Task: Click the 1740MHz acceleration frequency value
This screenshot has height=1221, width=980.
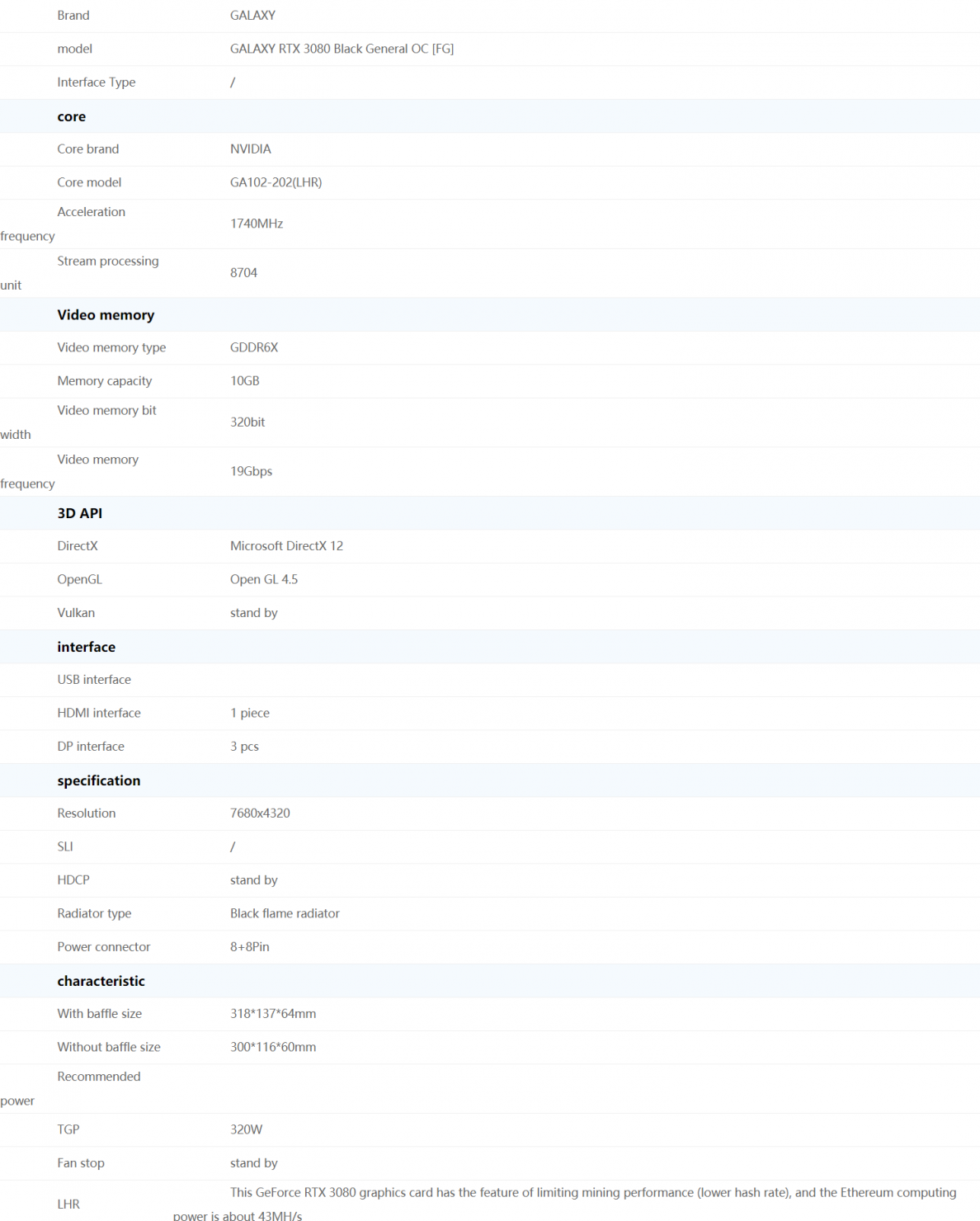Action: coord(257,224)
